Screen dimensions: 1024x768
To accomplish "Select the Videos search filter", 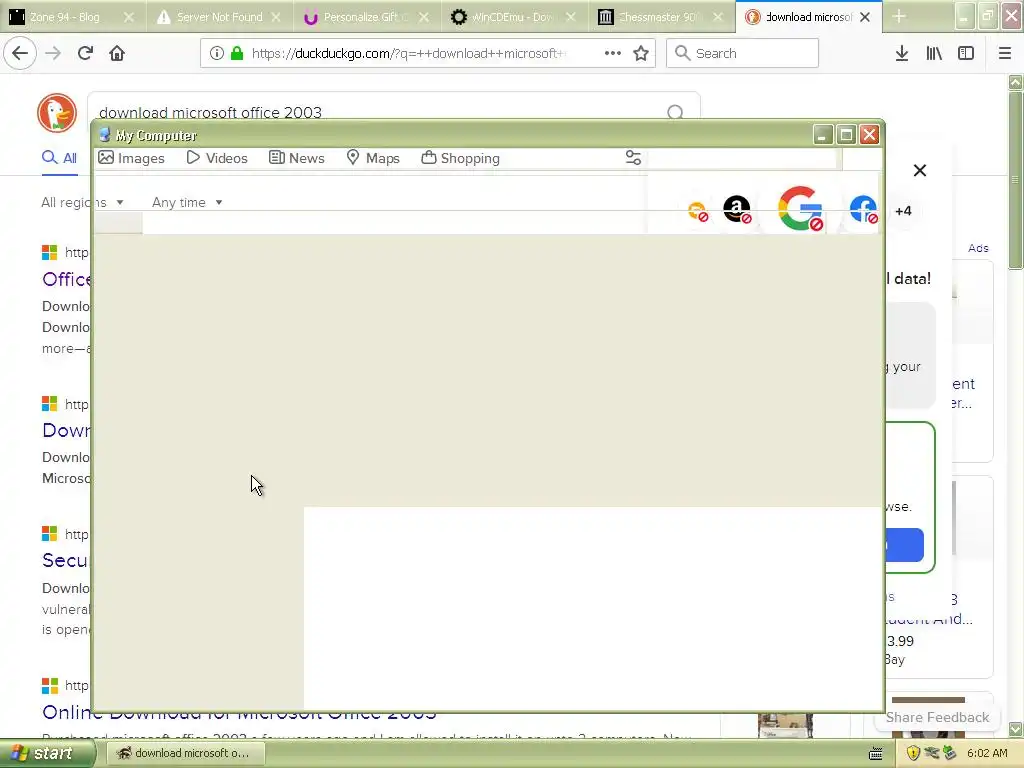I will coord(217,158).
